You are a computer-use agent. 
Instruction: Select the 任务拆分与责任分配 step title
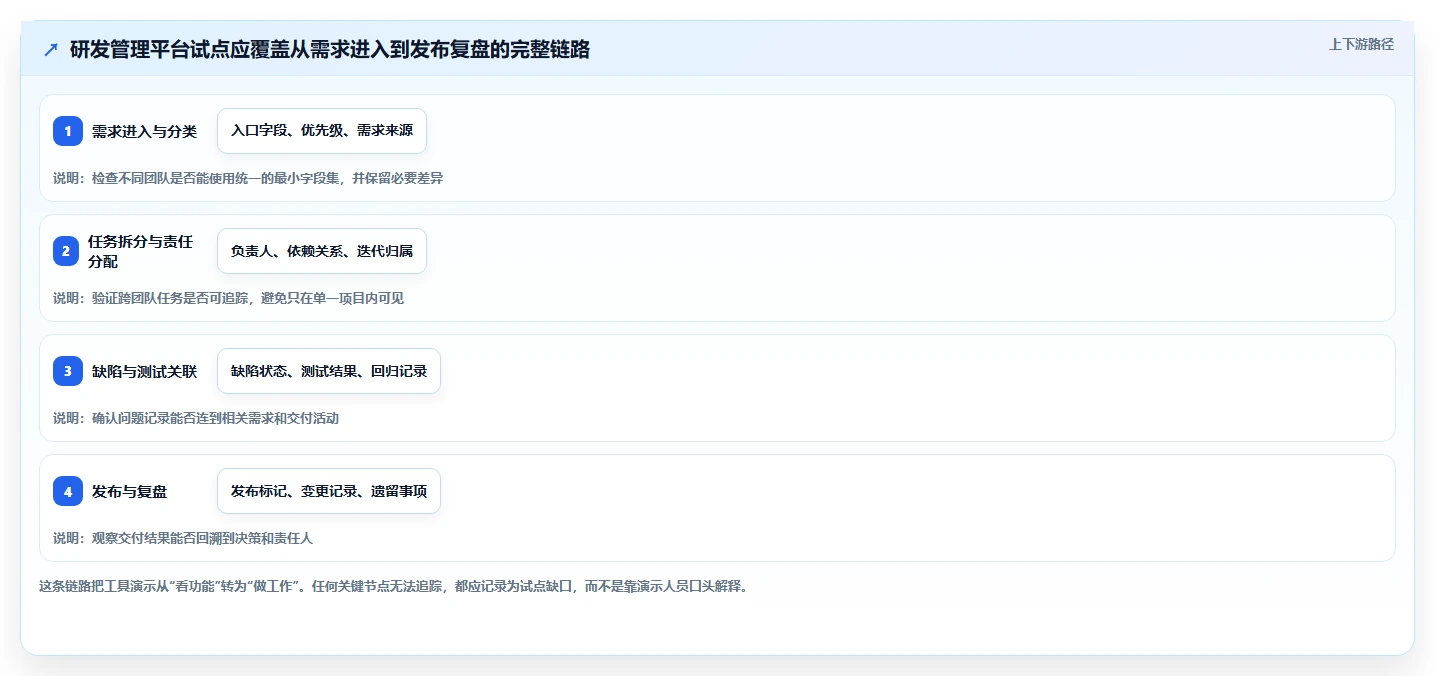[140, 251]
